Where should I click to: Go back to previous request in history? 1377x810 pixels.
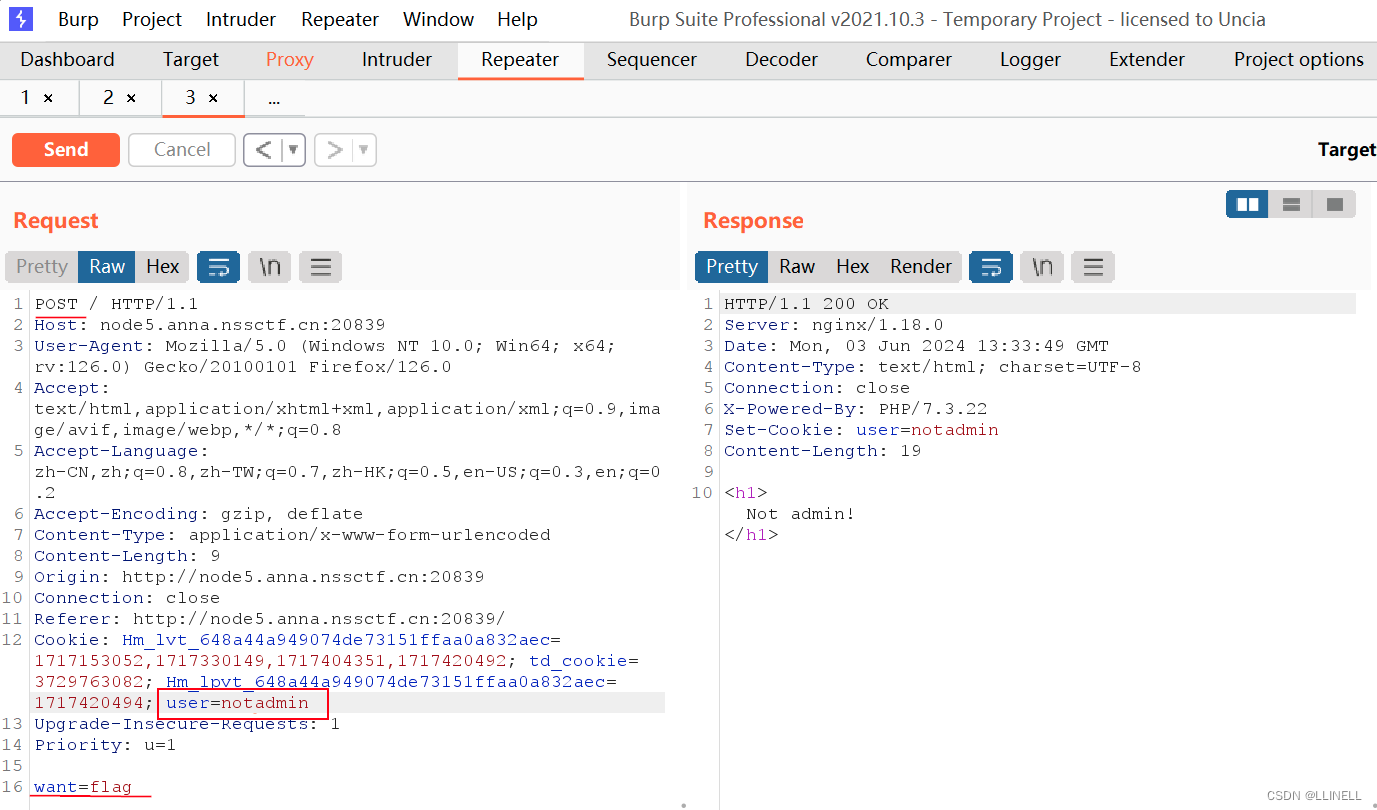click(x=263, y=150)
